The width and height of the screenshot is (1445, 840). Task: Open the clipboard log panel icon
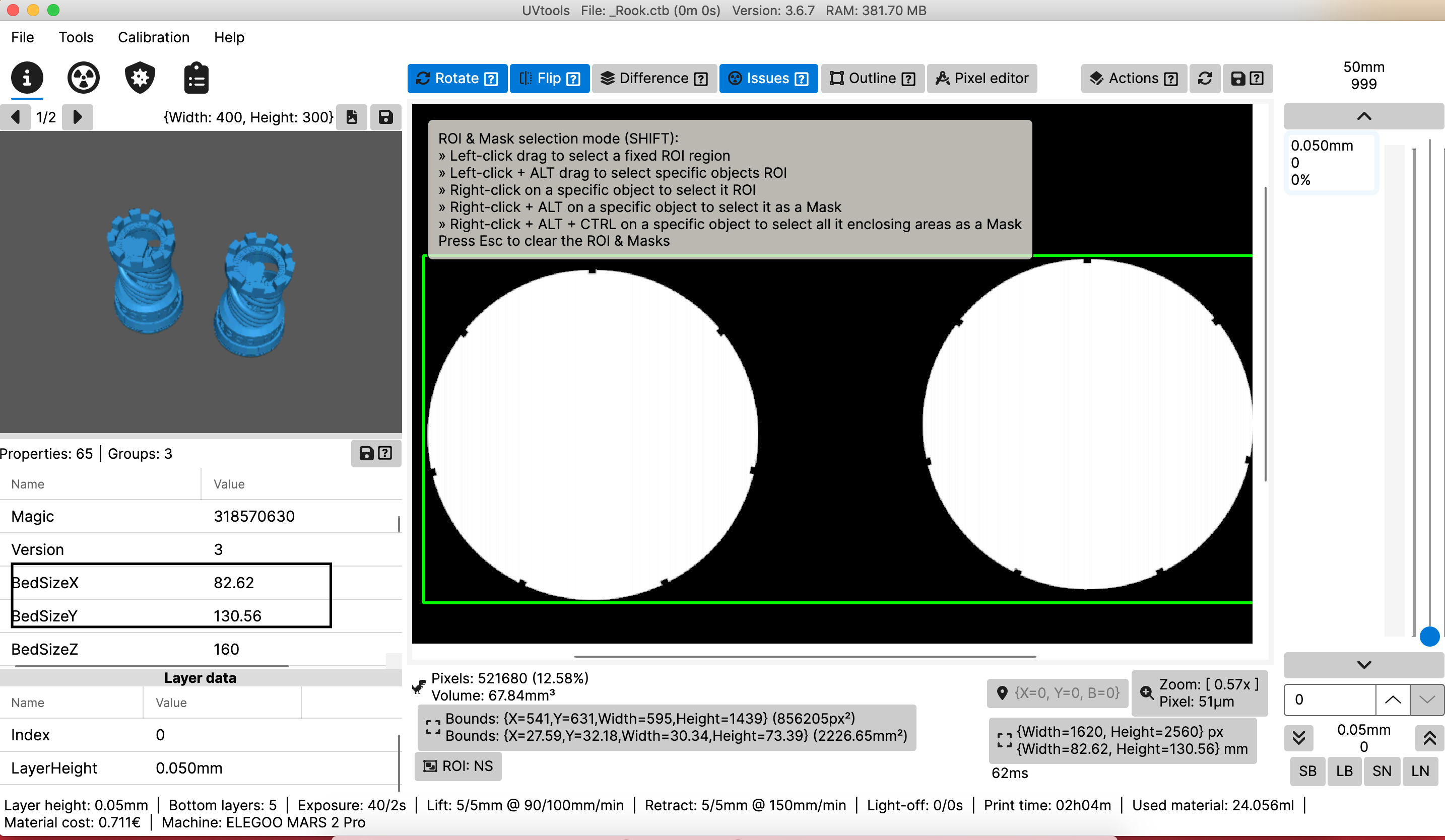(x=195, y=78)
